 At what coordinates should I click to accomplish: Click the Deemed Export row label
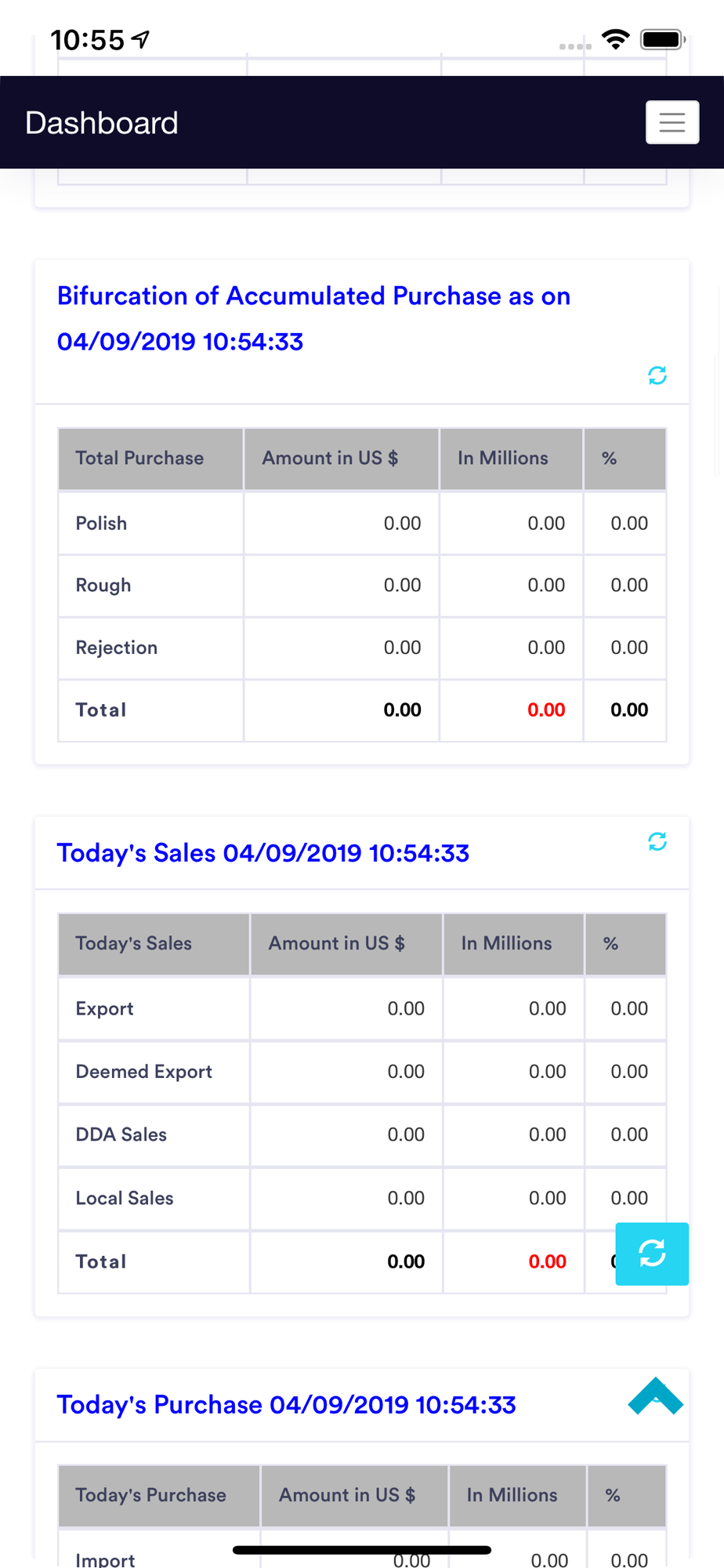(x=144, y=1072)
